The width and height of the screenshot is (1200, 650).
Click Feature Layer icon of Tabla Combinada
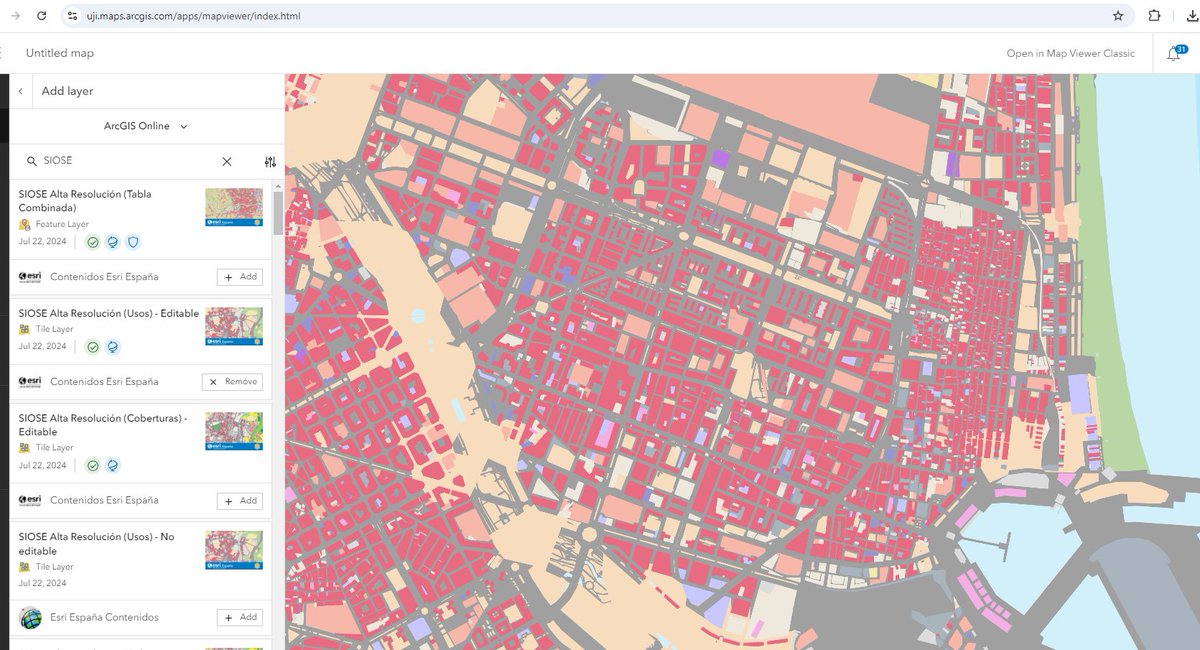tap(25, 225)
